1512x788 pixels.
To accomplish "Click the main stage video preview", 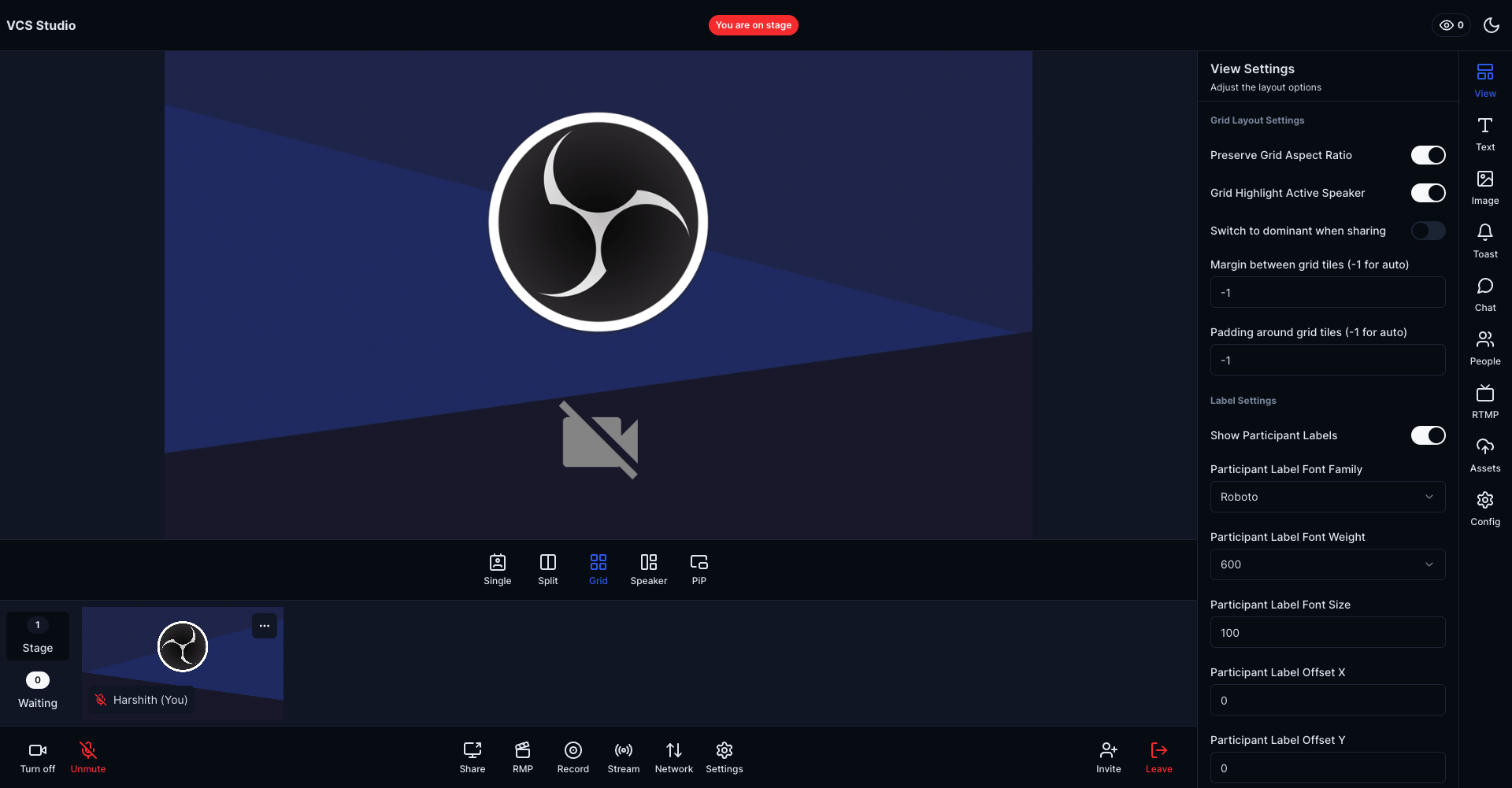I will [598, 295].
